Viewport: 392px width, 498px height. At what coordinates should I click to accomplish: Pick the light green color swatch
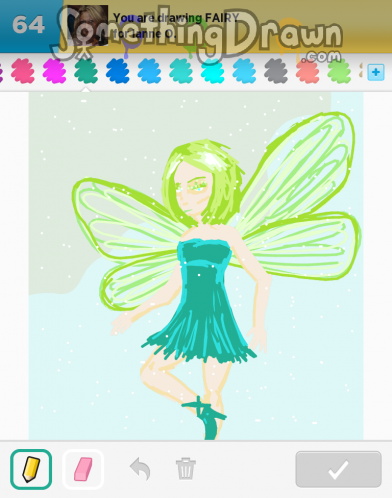click(x=339, y=71)
